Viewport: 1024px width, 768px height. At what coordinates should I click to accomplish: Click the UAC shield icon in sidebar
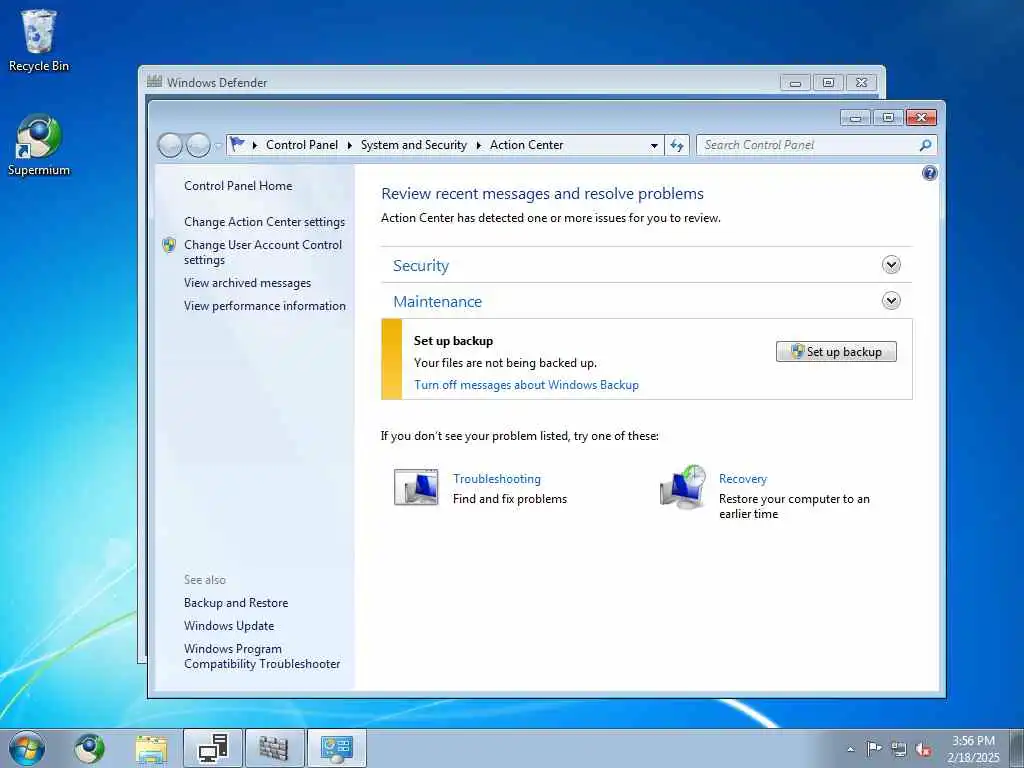pos(169,245)
